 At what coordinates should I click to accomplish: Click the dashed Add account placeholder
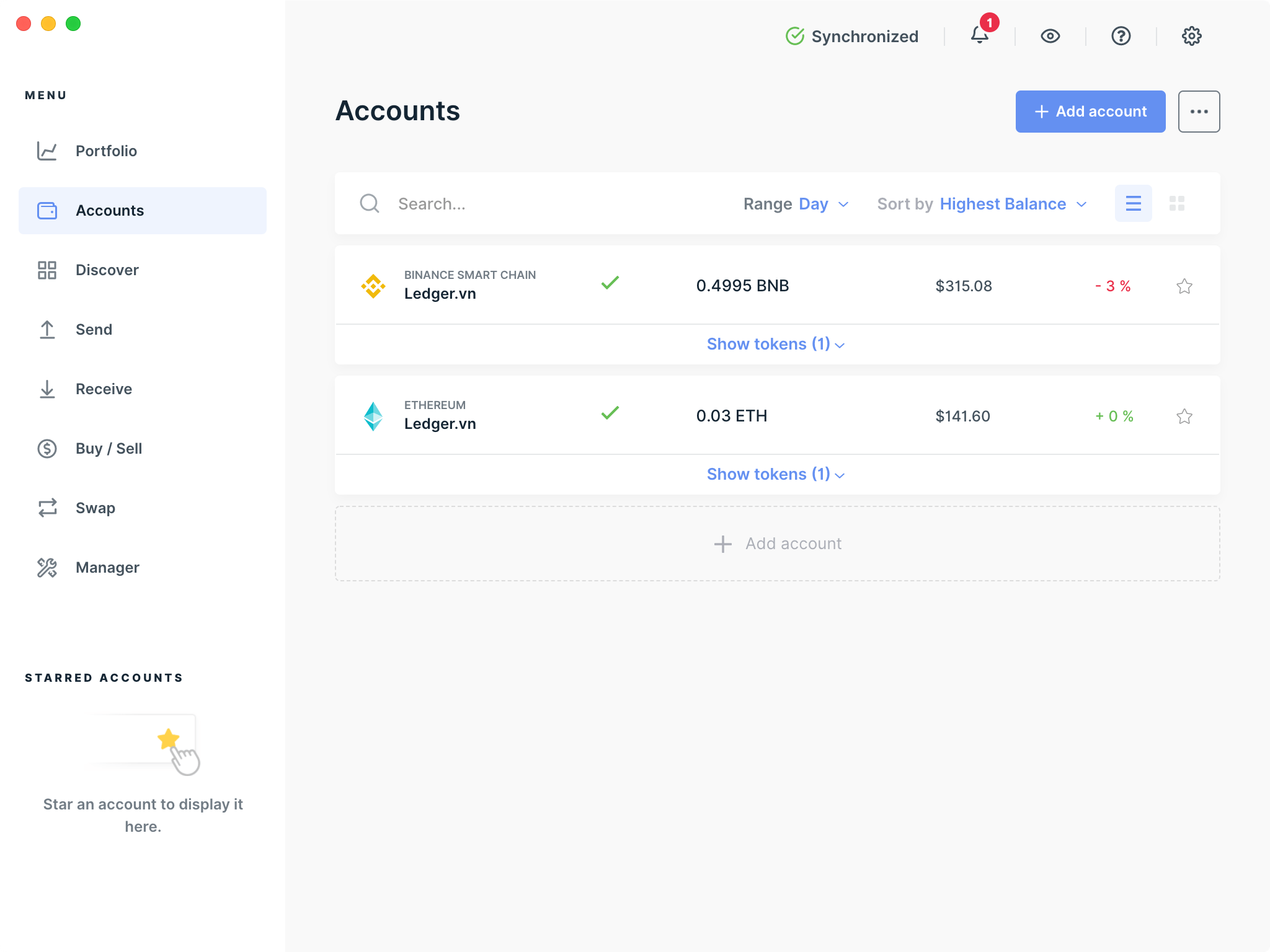click(x=777, y=544)
